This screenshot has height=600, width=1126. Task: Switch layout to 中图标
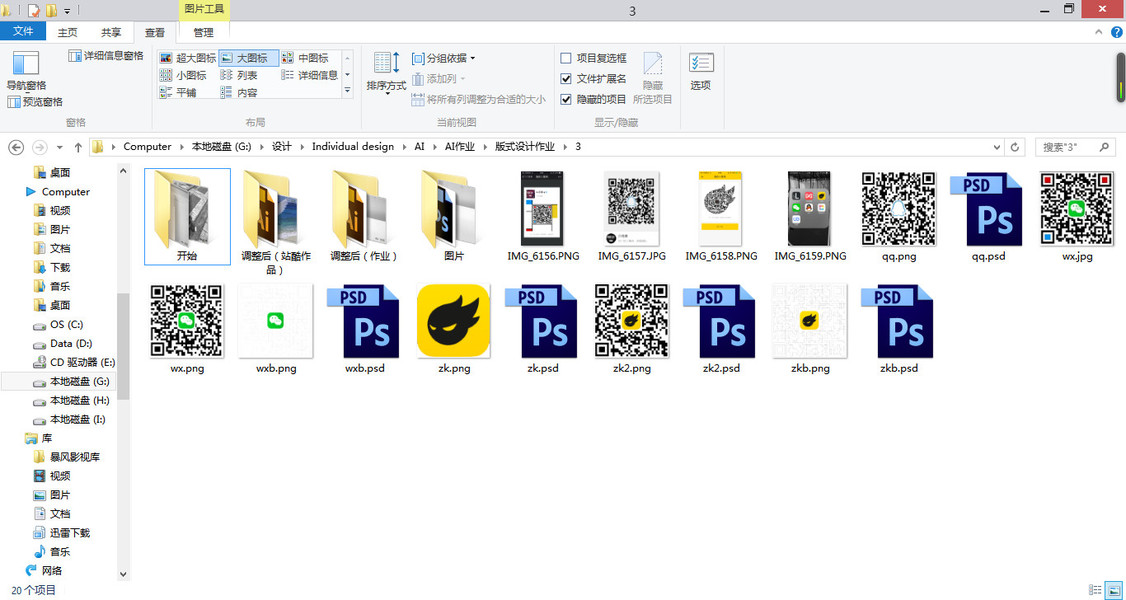[x=305, y=58]
